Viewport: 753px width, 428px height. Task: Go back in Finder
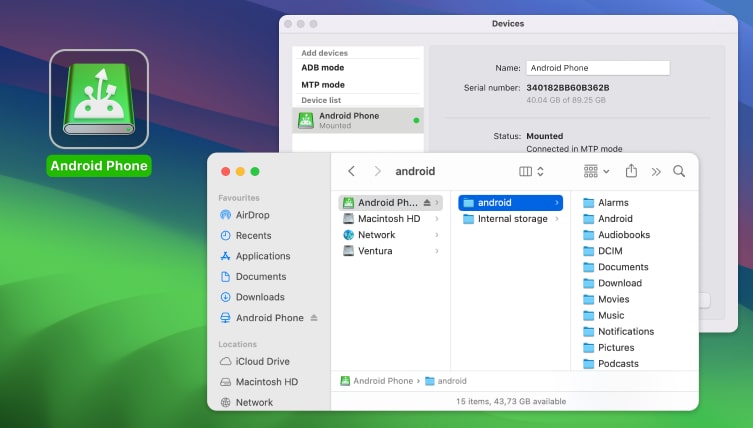point(352,171)
